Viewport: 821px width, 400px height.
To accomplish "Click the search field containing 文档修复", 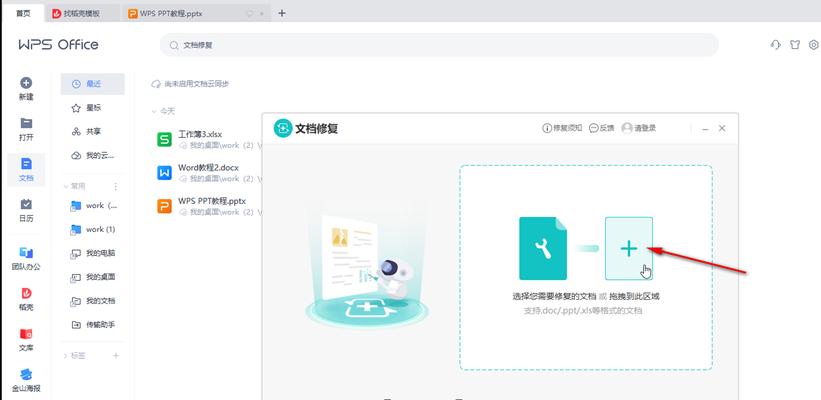I will 439,45.
